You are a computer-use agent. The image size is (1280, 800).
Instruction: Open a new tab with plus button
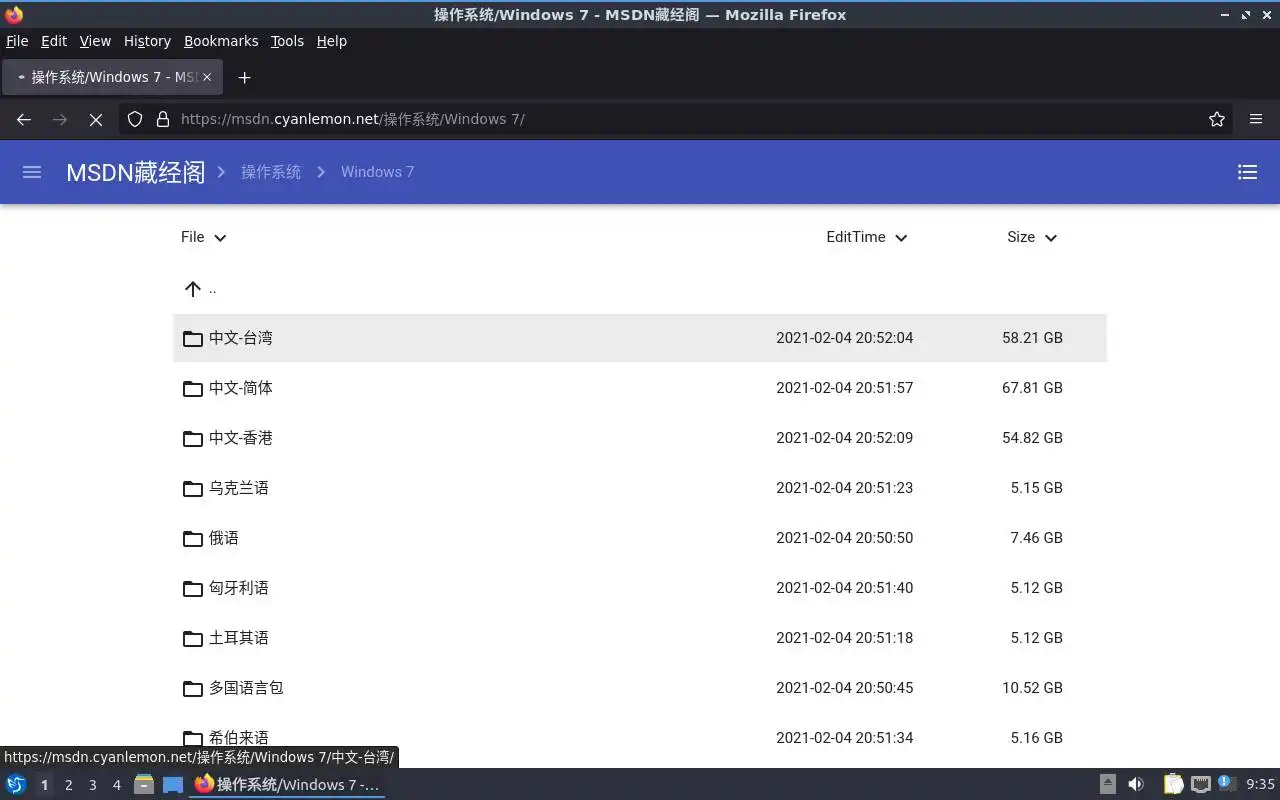[x=244, y=77]
